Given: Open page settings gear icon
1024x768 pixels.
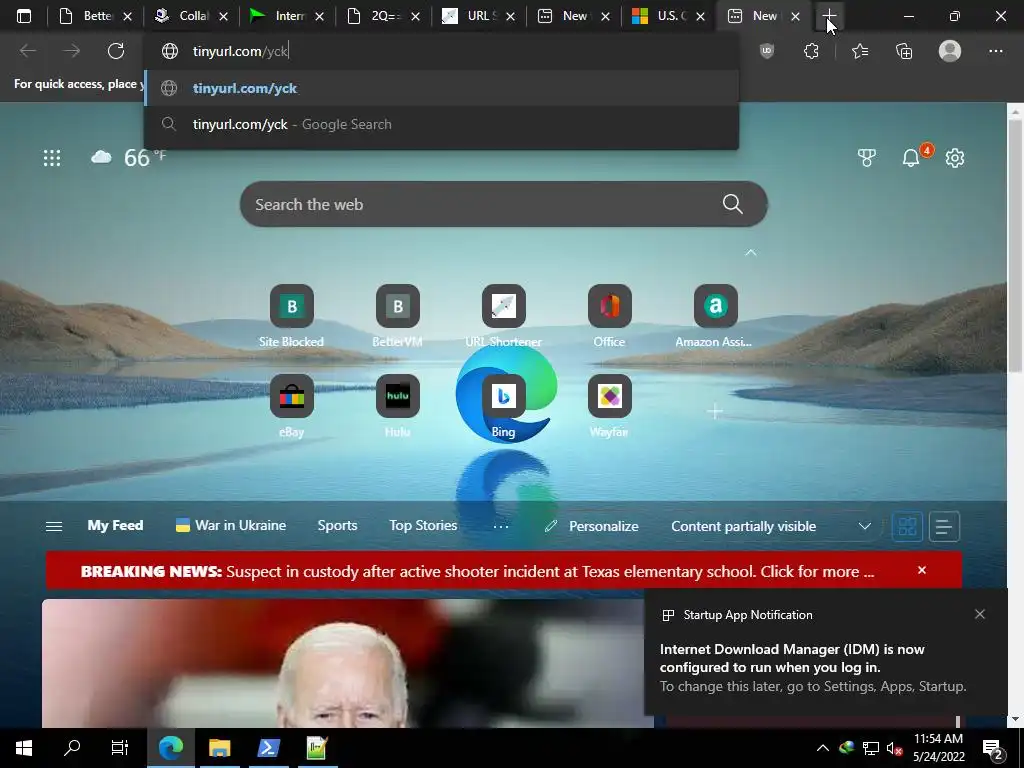Looking at the screenshot, I should 955,157.
